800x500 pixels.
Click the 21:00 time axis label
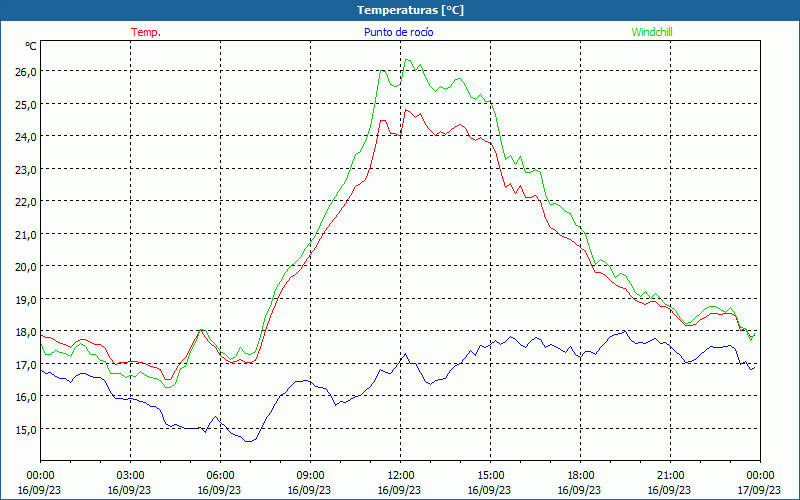670,476
